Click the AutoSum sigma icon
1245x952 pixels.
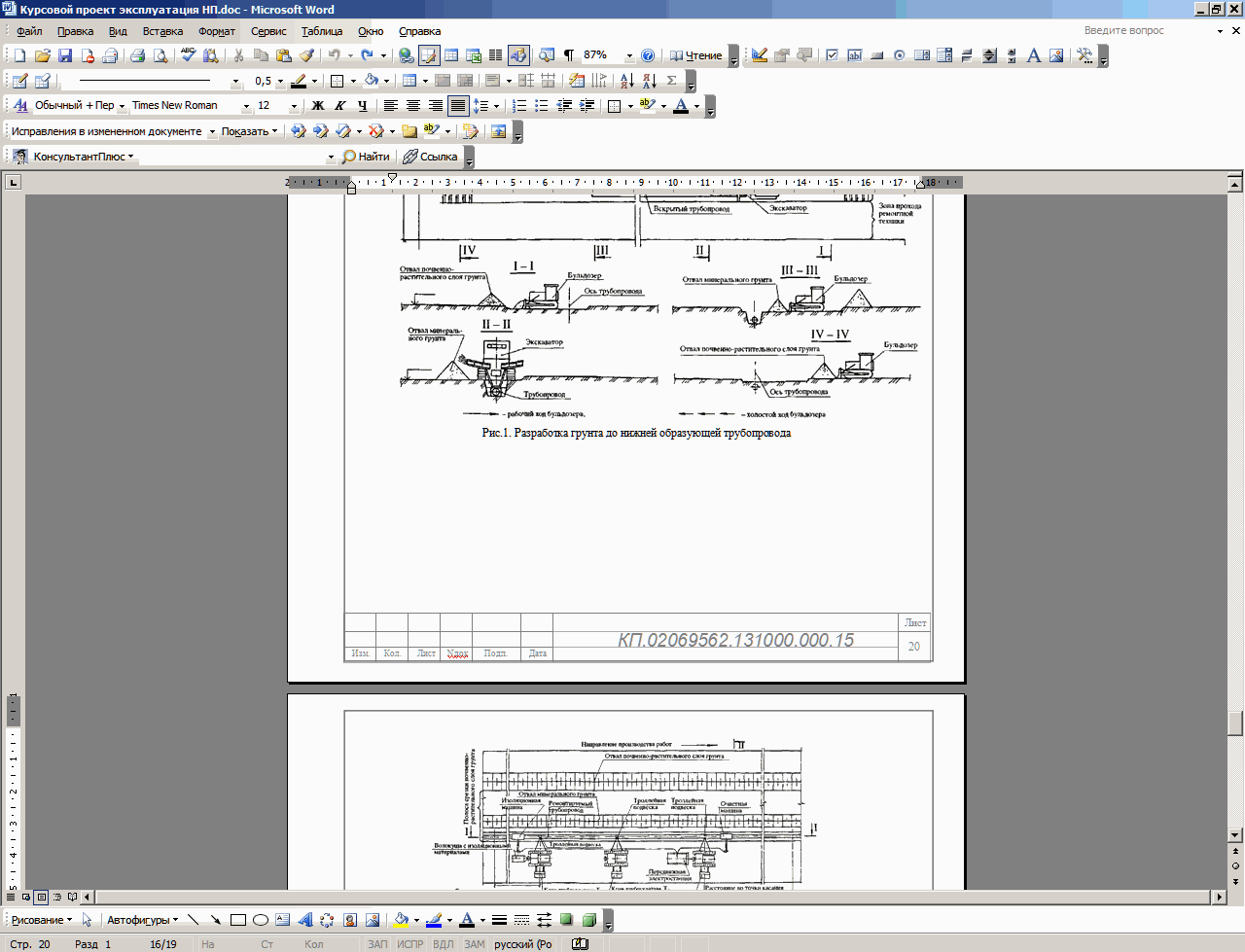tap(671, 81)
